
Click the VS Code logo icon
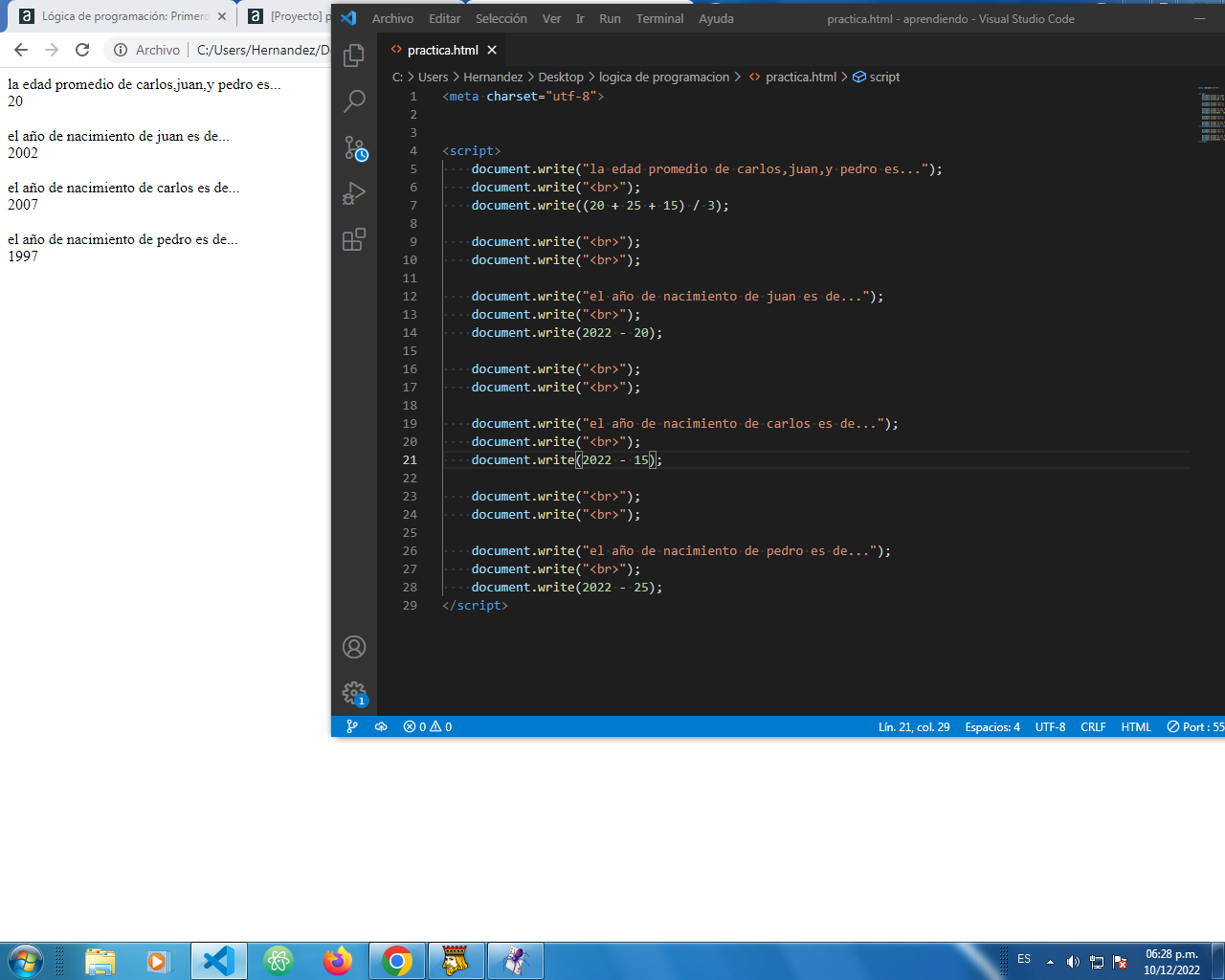tap(348, 18)
